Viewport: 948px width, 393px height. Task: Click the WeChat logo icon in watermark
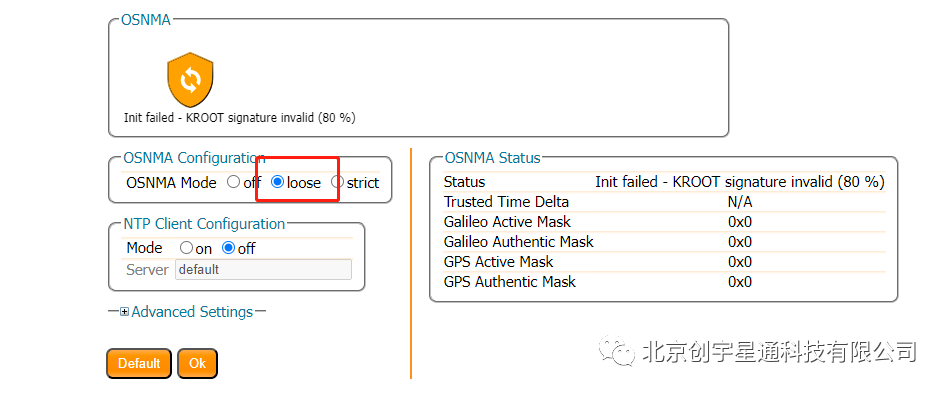[617, 351]
